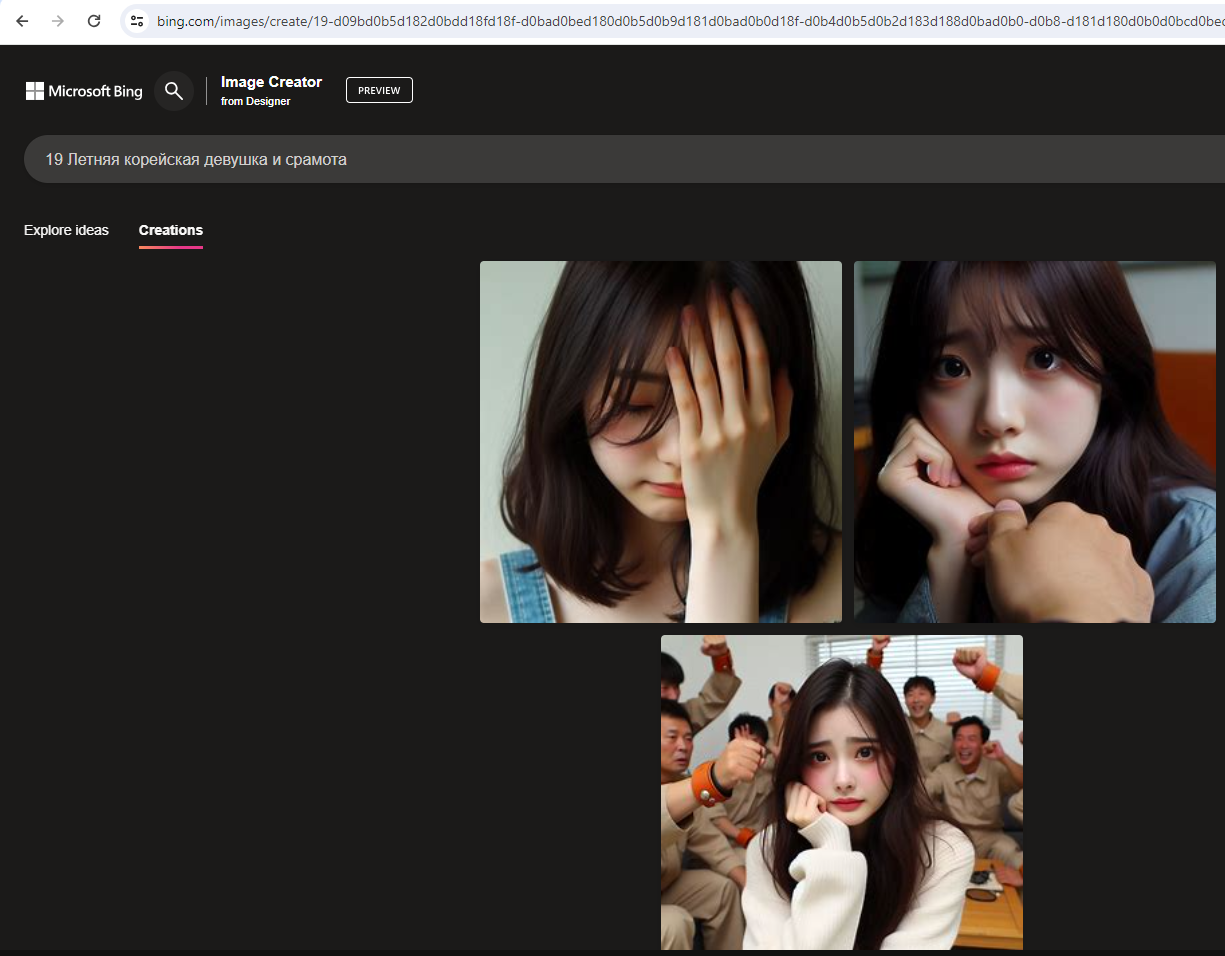Open image of girl covering face with hand
The height and width of the screenshot is (956, 1225).
(660, 442)
